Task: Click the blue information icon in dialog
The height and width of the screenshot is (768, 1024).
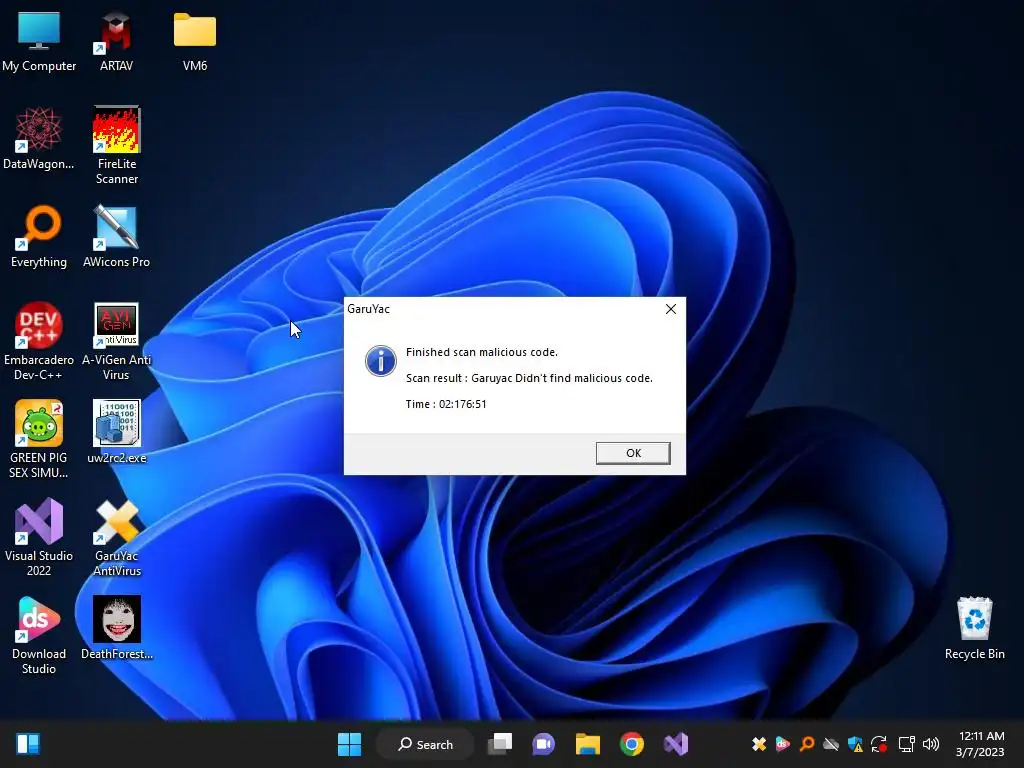Action: point(381,360)
